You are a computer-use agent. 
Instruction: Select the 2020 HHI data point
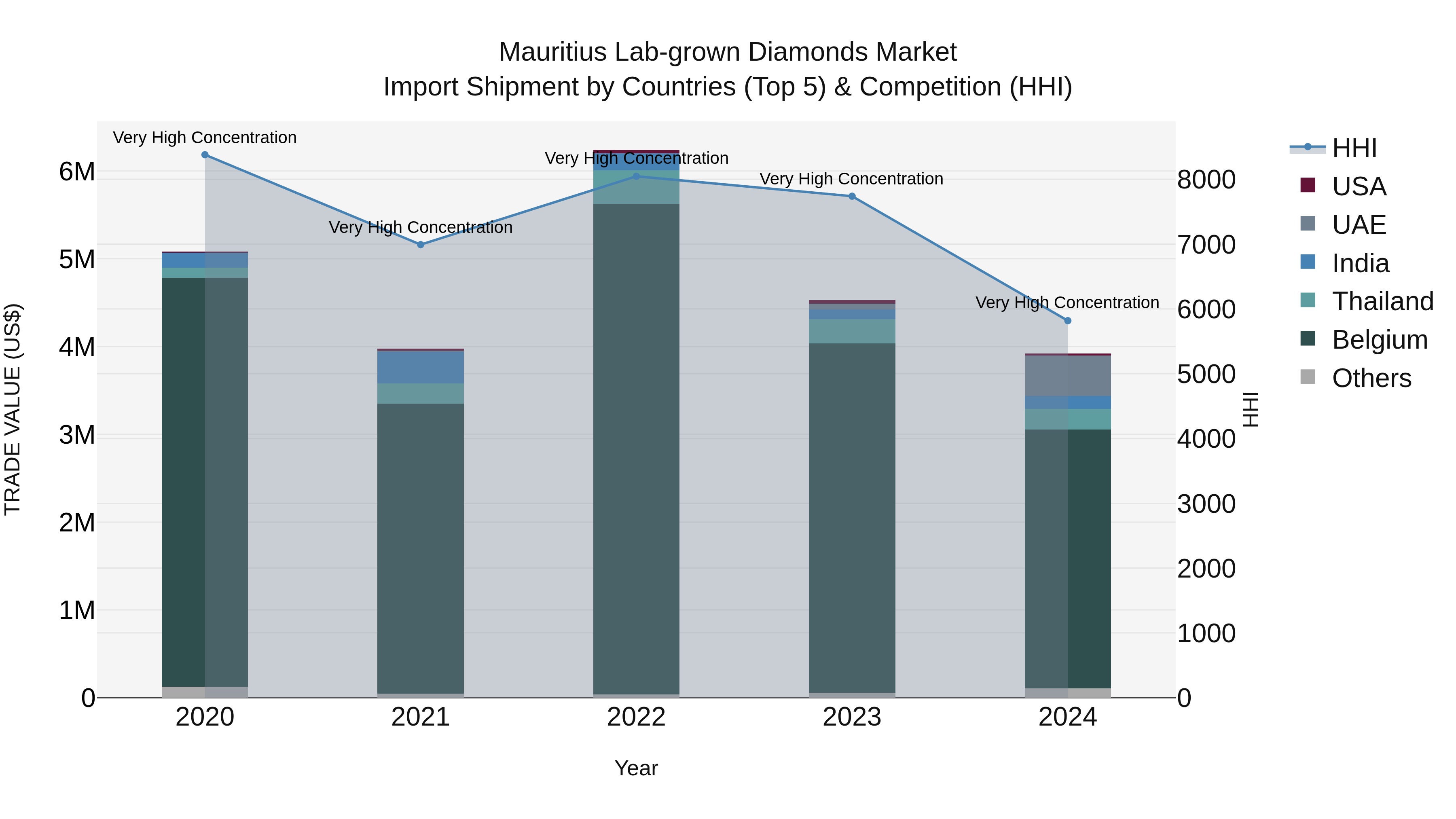click(x=205, y=155)
